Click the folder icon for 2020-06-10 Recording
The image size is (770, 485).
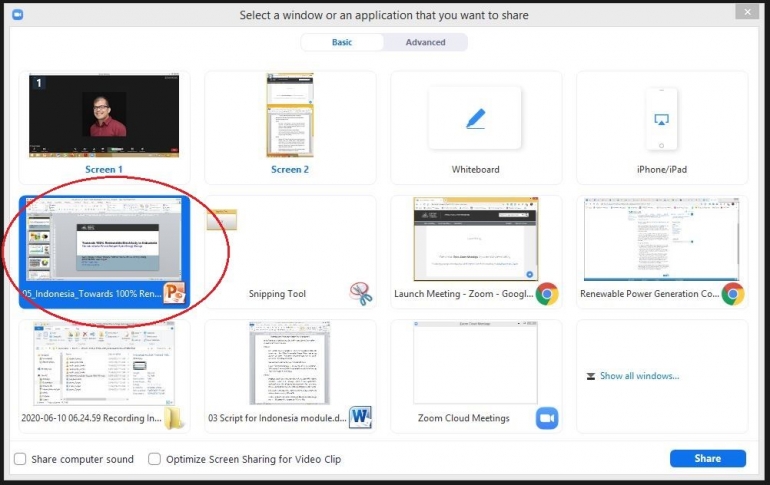tap(174, 418)
